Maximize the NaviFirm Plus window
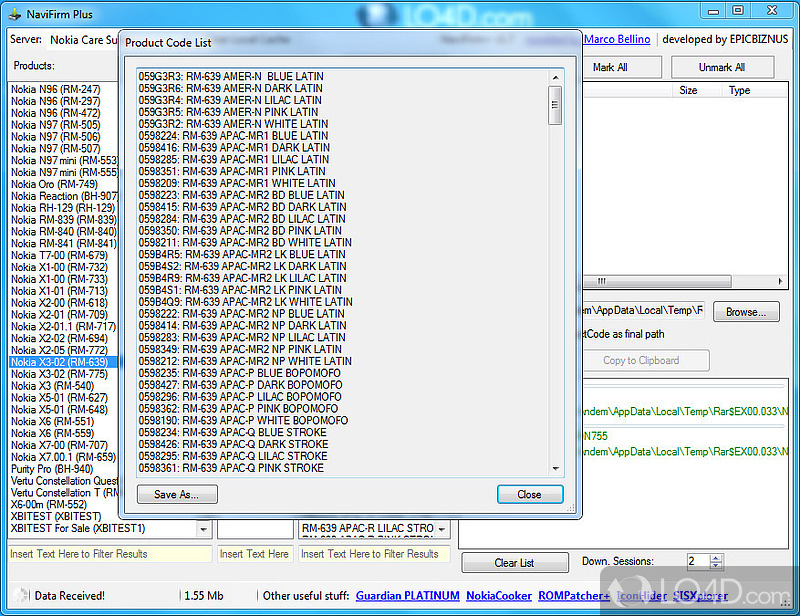Viewport: 800px width, 616px height. pos(738,11)
